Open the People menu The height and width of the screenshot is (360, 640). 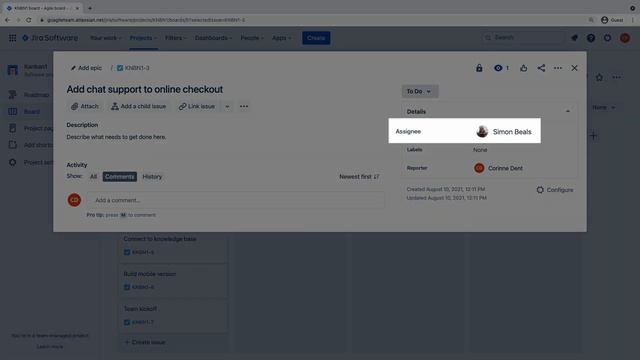coord(252,38)
